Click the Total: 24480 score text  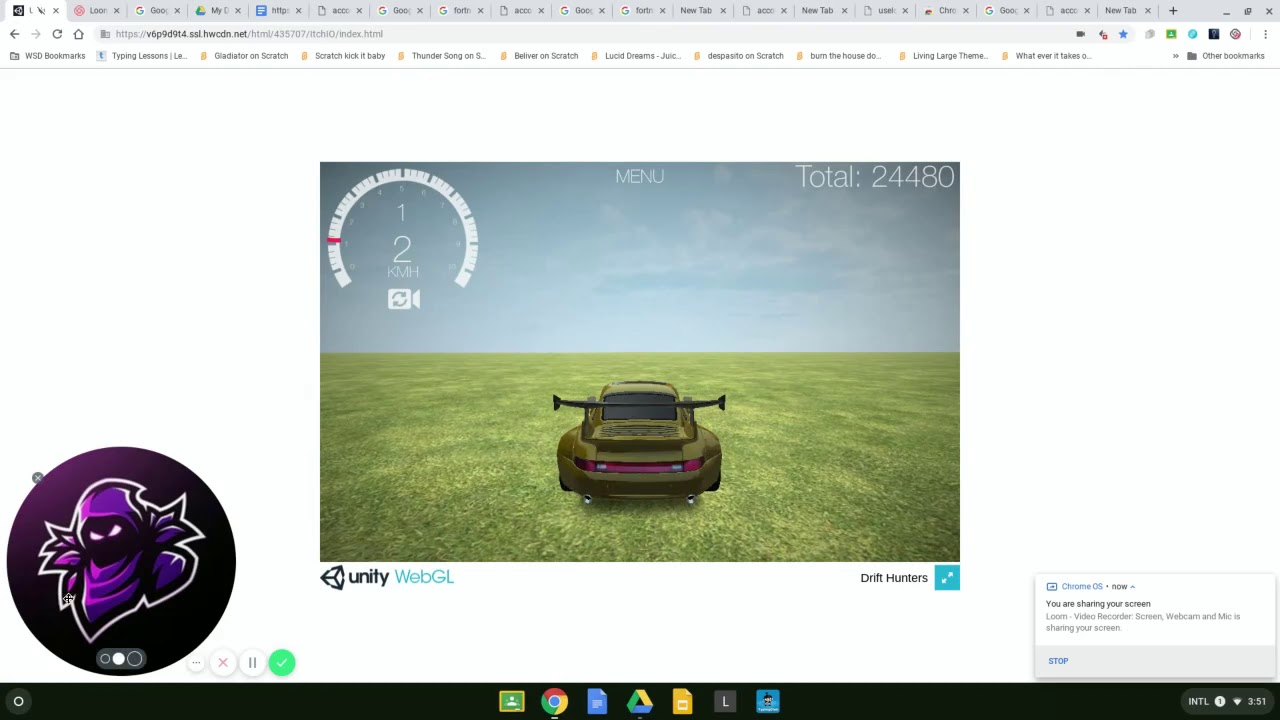[875, 177]
